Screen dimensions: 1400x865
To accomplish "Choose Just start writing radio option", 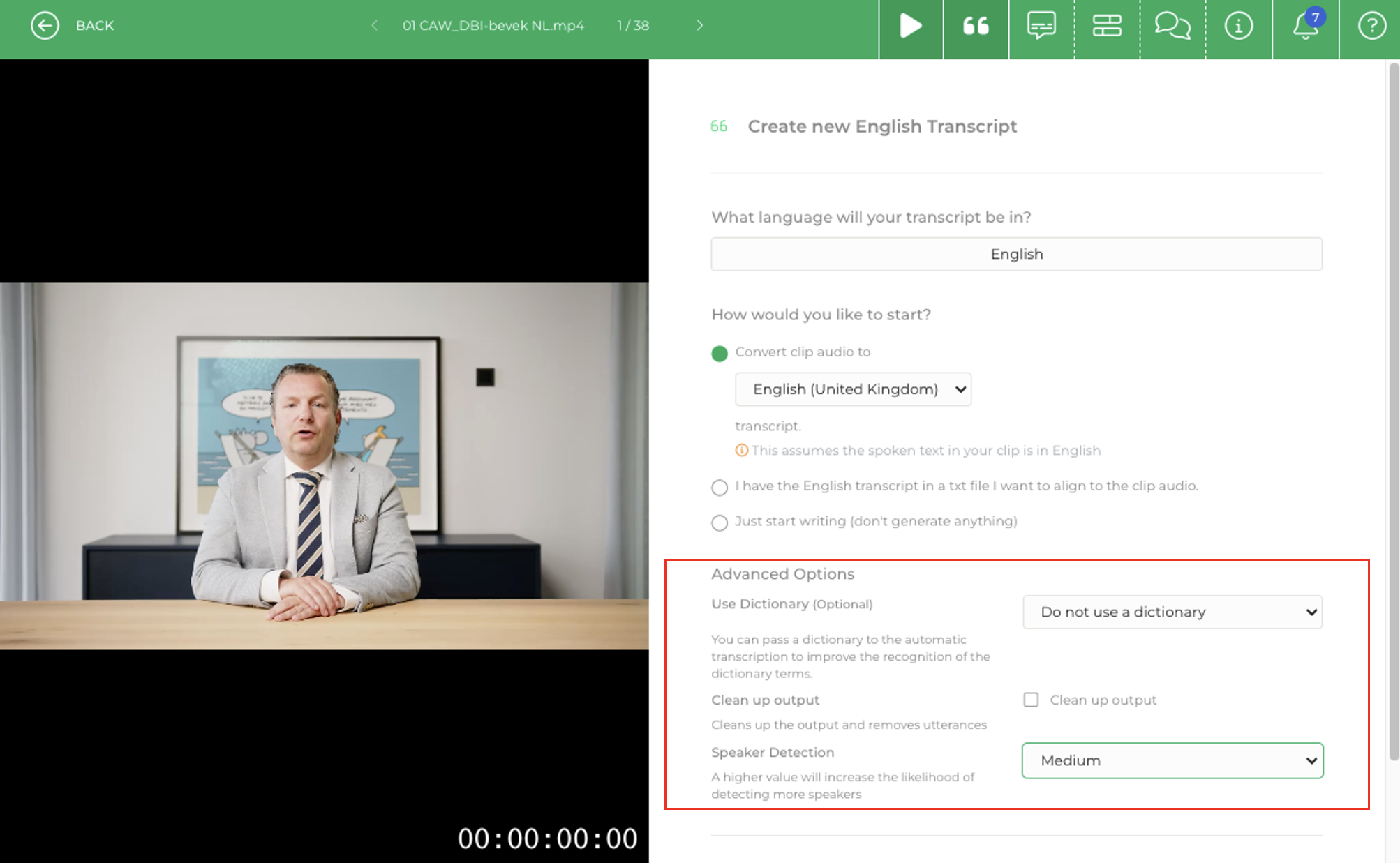I will click(720, 522).
